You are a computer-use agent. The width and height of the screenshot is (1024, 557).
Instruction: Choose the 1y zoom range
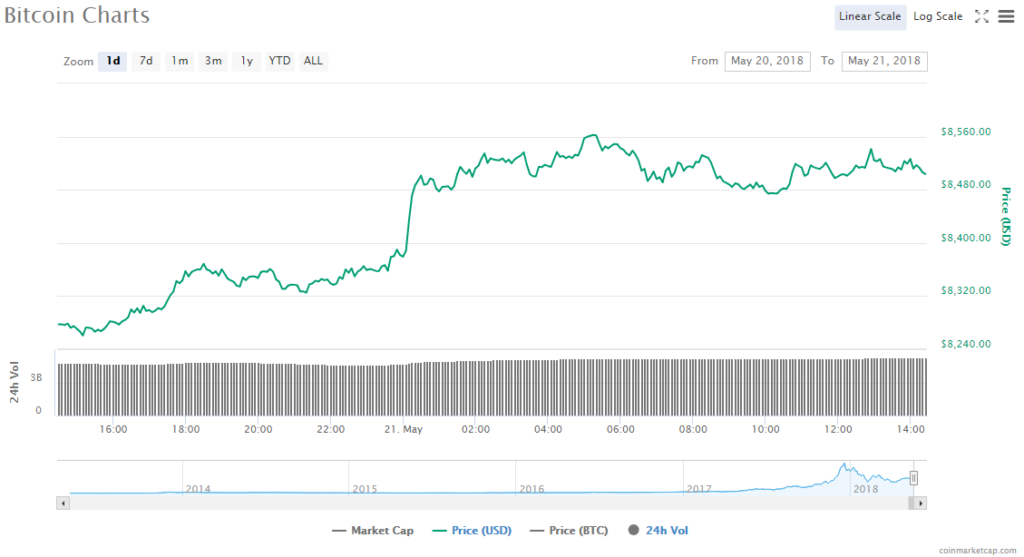pyautogui.click(x=246, y=61)
